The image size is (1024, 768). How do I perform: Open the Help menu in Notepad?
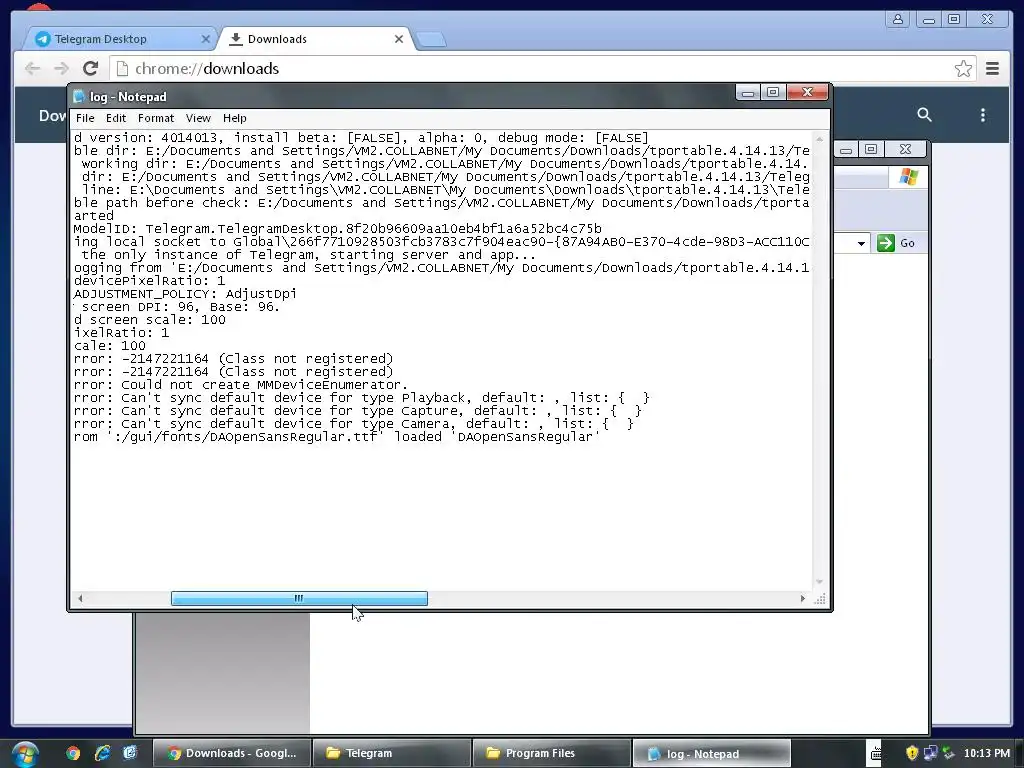[234, 118]
